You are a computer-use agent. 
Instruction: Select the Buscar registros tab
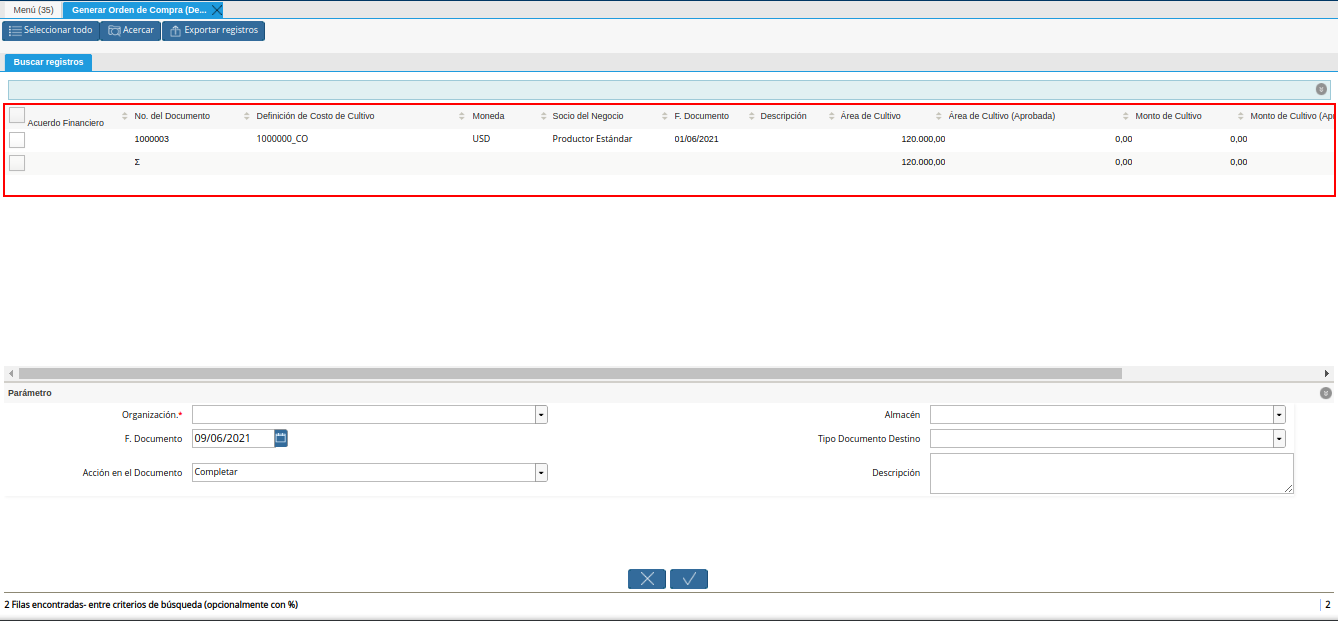[48, 62]
